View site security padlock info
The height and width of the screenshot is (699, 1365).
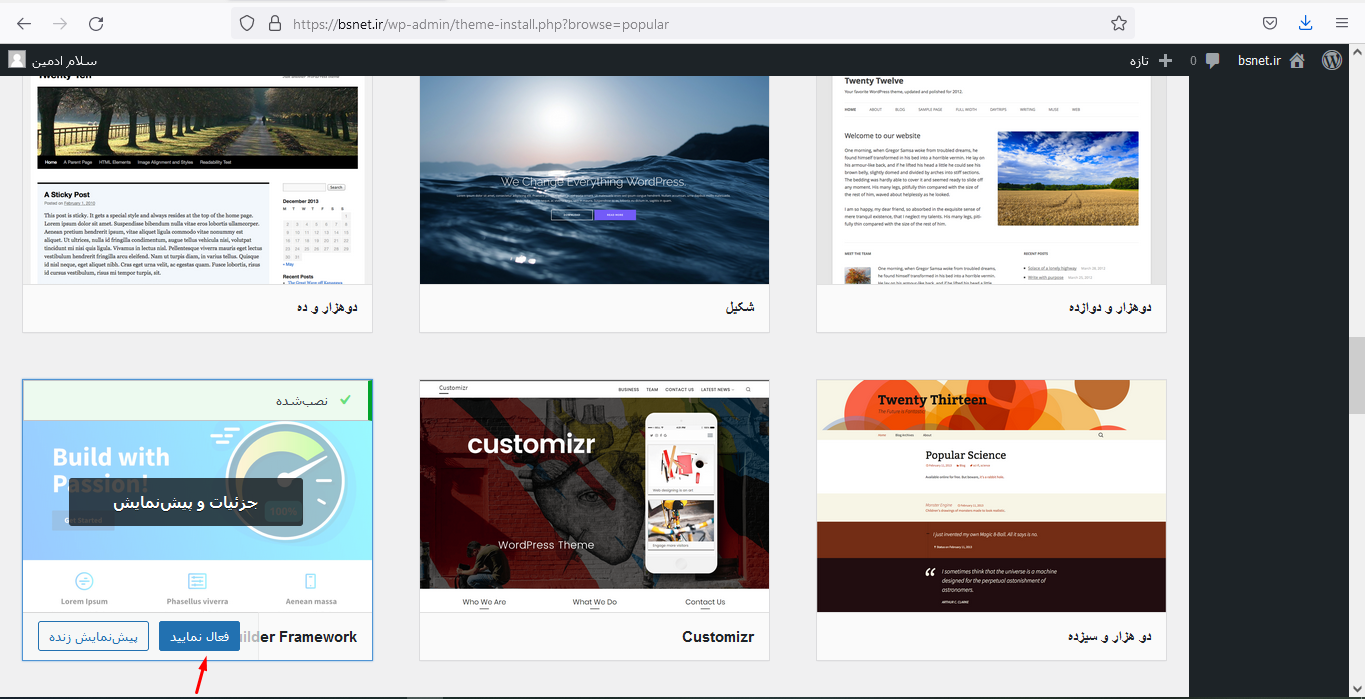[x=275, y=23]
